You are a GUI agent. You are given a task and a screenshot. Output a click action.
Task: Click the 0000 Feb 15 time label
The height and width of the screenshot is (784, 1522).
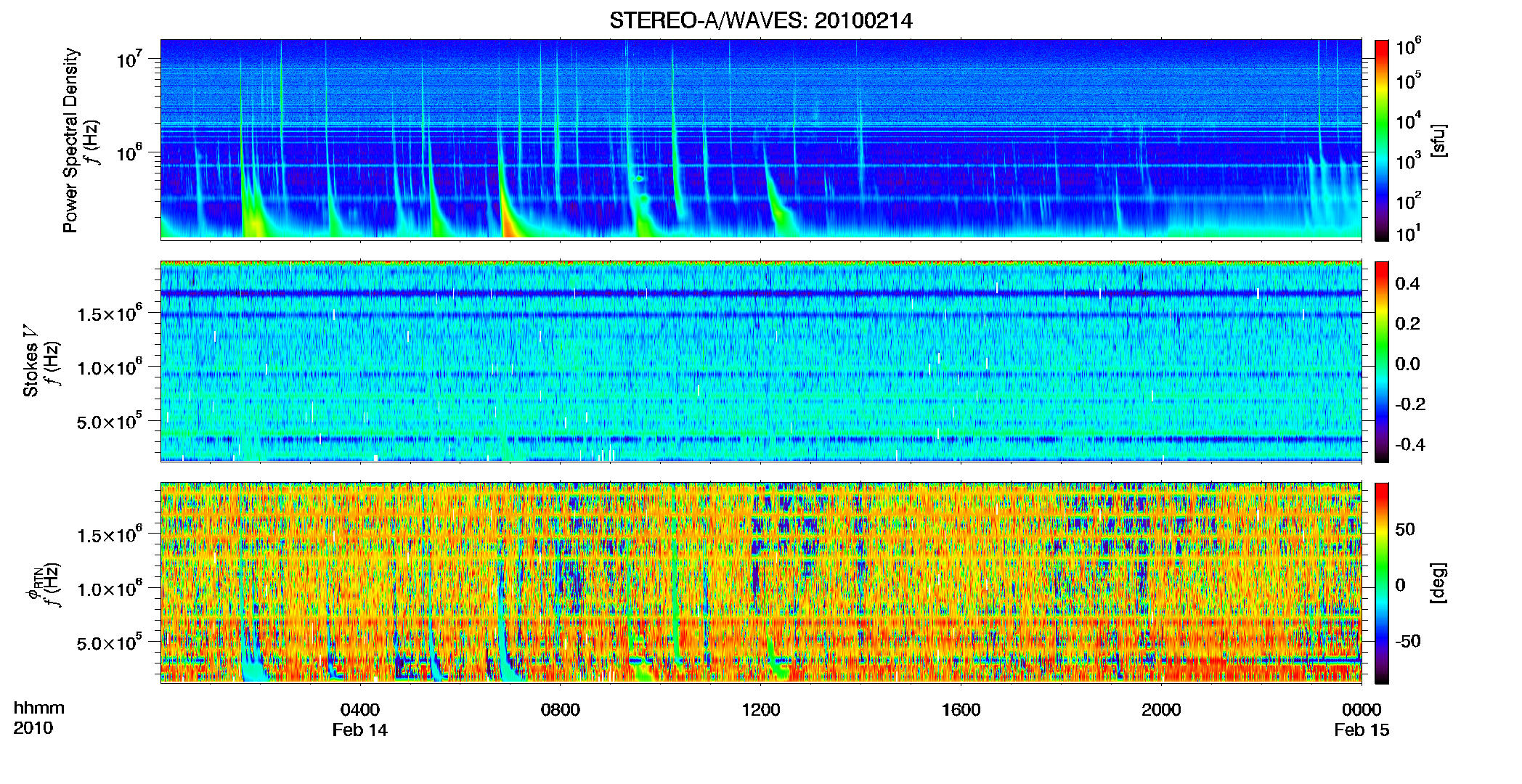point(1362,719)
